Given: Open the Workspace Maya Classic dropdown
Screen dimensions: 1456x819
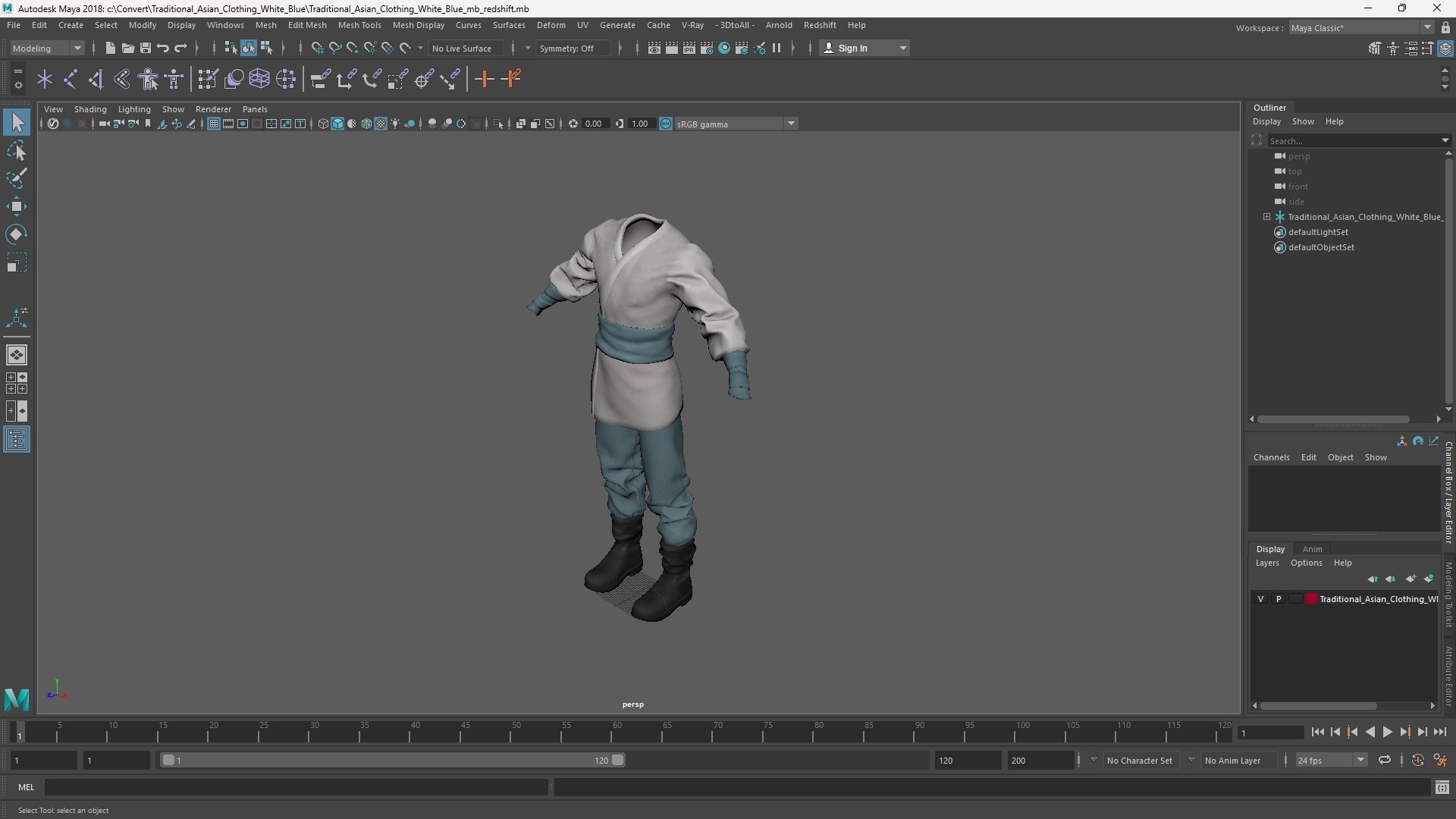Looking at the screenshot, I should (x=1361, y=28).
